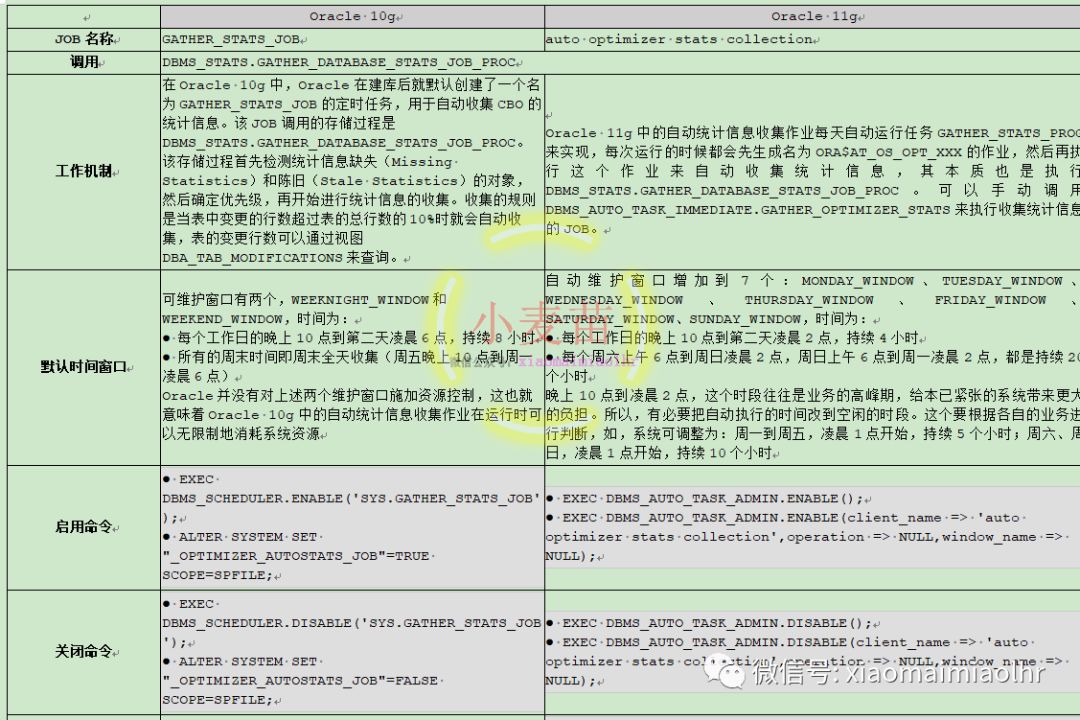Click 'WEEKEND_WINDOW，时间为' line in 10g column
The height and width of the screenshot is (720, 1080).
[x=256, y=319]
